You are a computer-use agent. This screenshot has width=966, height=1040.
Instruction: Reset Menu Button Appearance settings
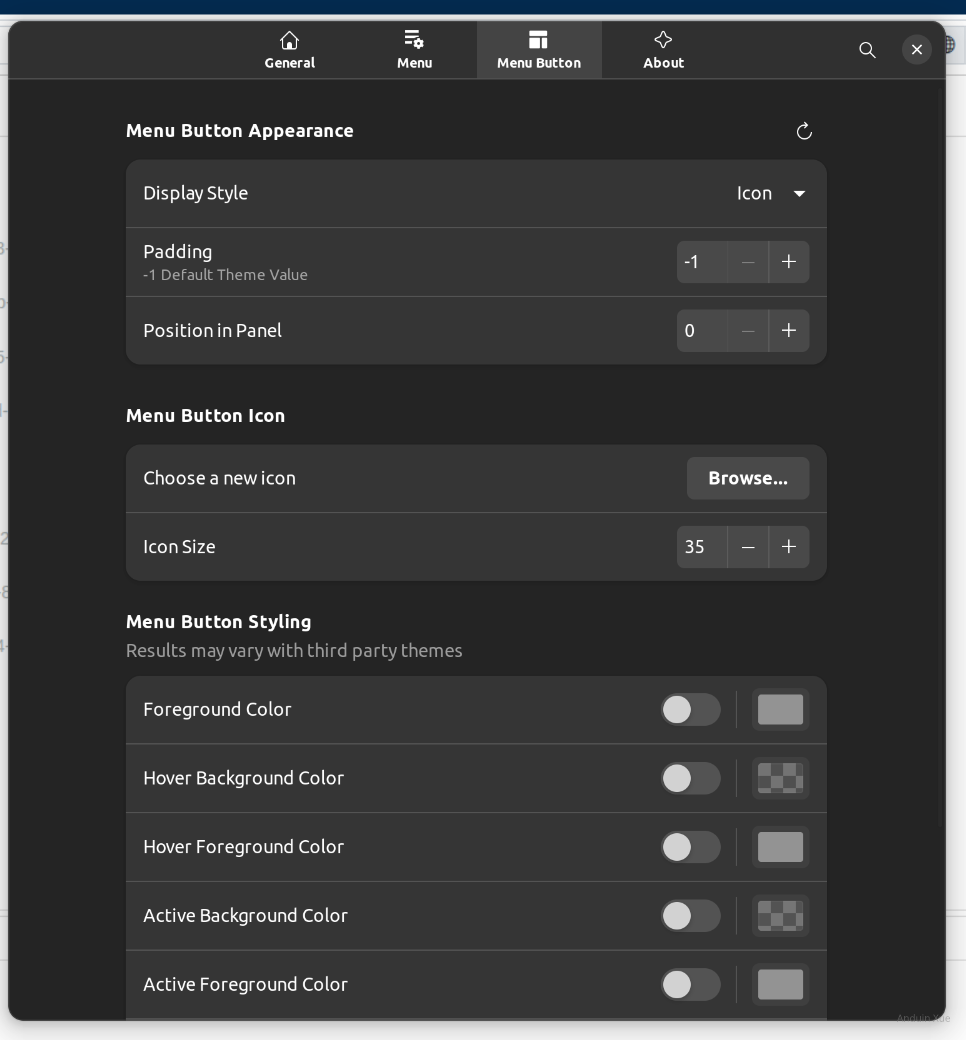[x=804, y=131]
